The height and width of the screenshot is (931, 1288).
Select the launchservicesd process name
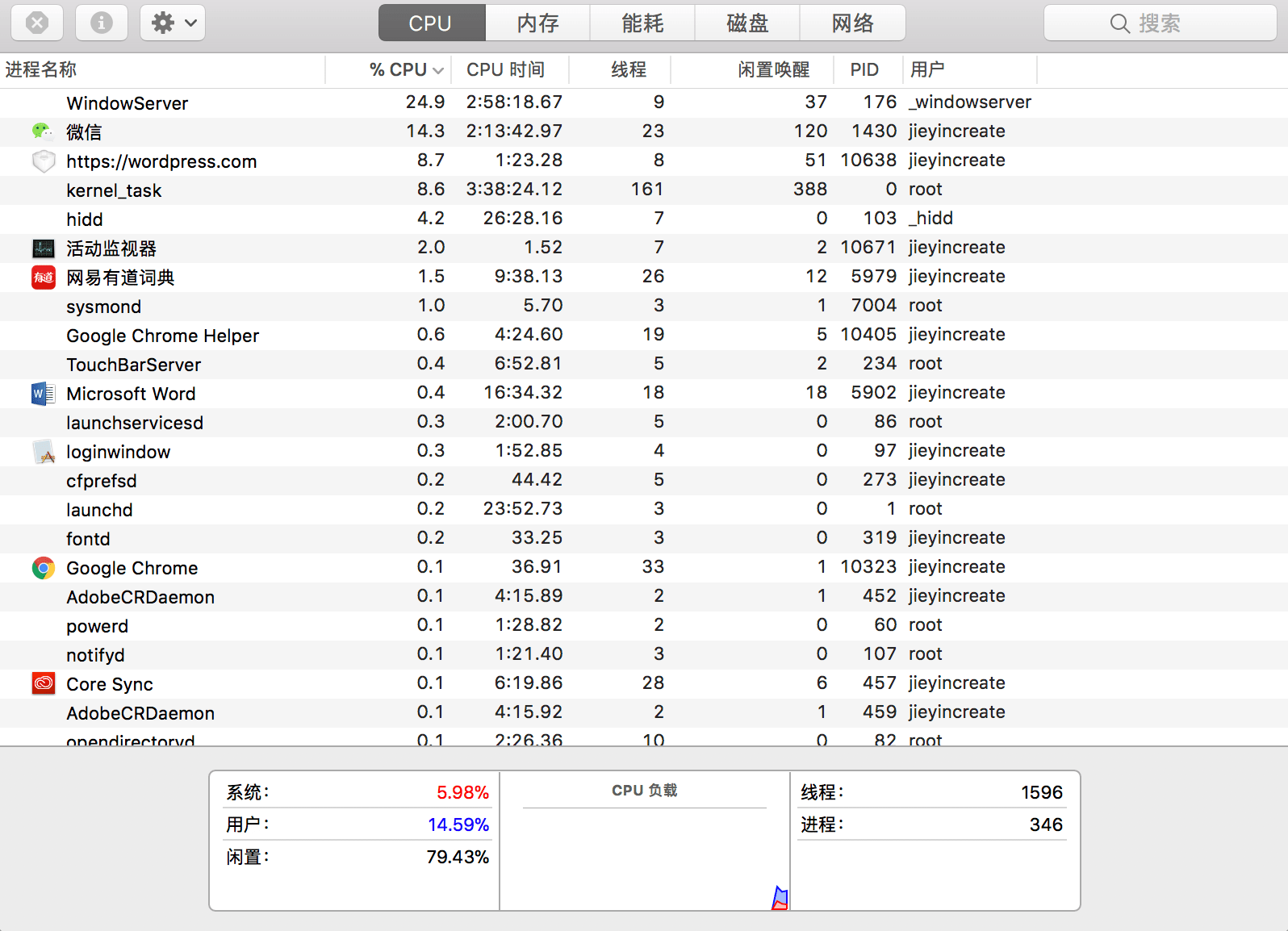pos(135,423)
